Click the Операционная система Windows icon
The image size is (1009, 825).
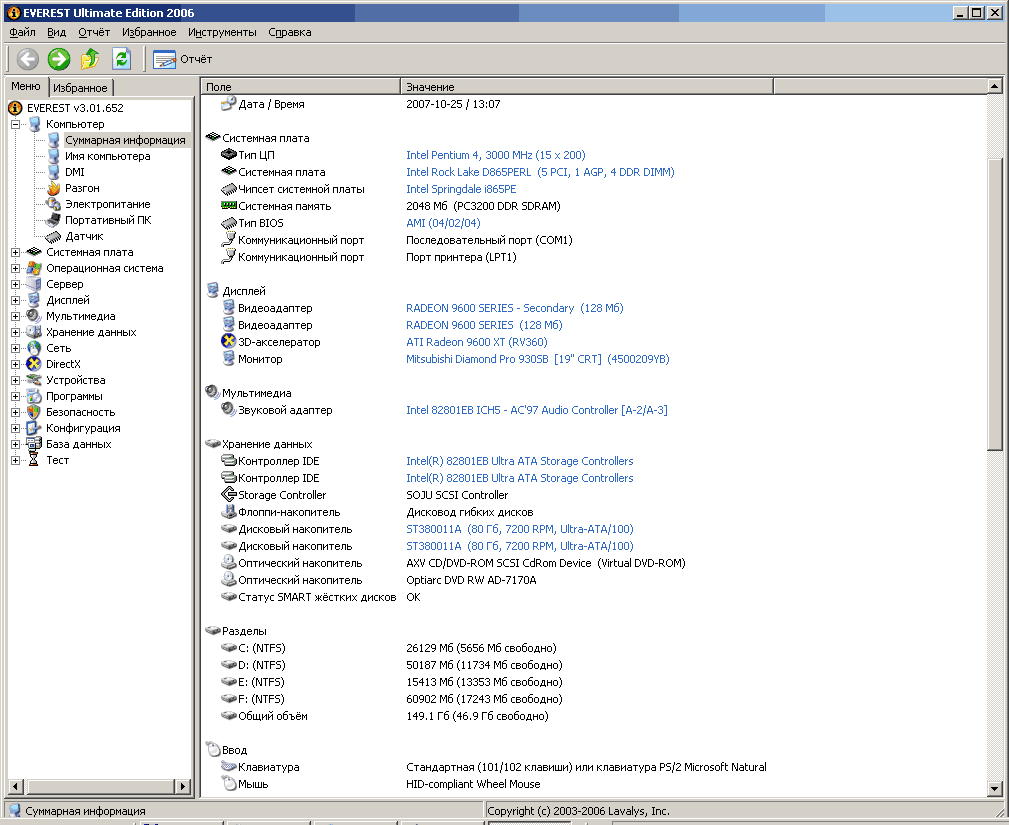[x=34, y=268]
